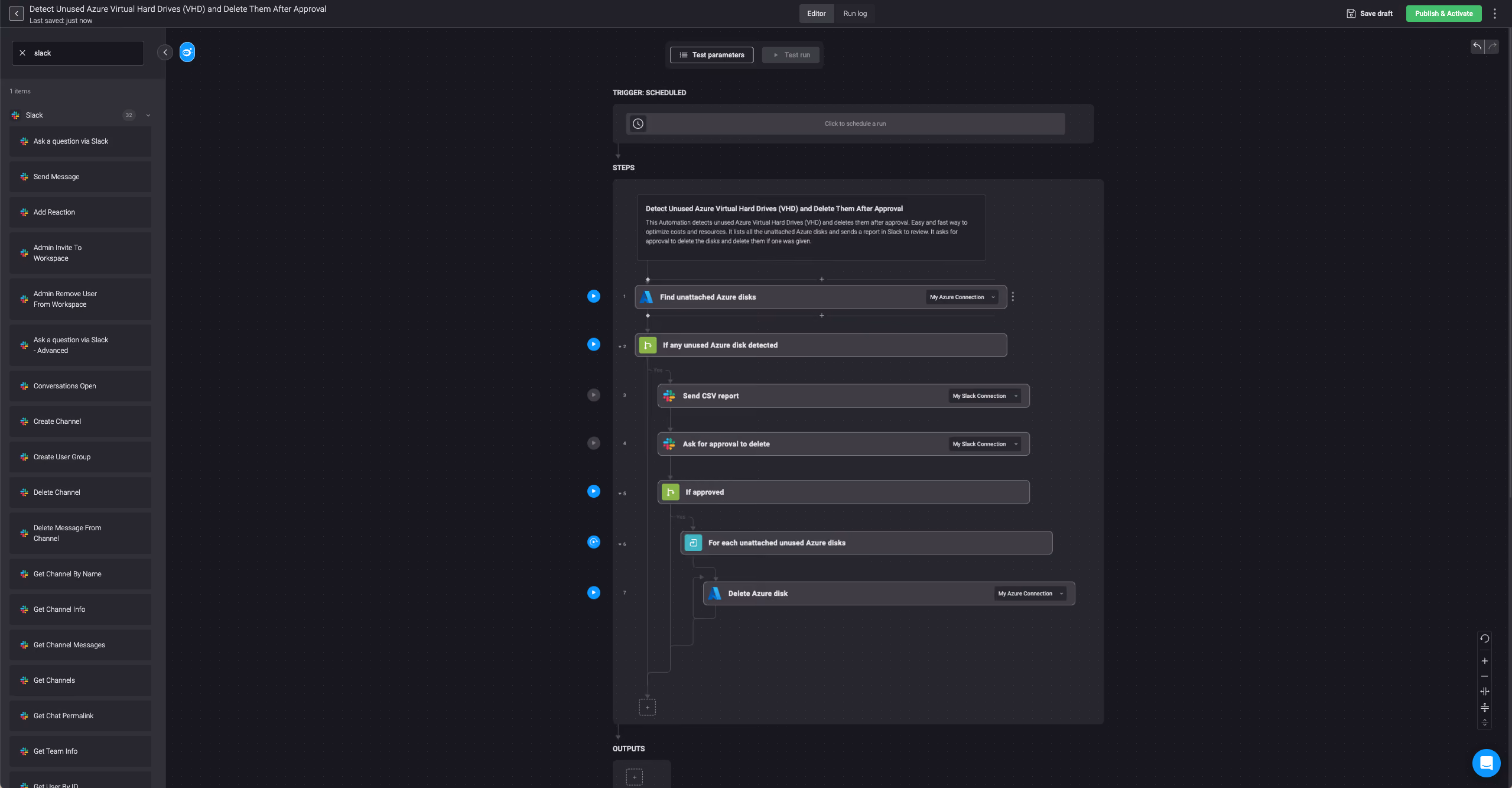Run step 7 Delete Azure disk
The image size is (1512, 788).
pos(594,592)
